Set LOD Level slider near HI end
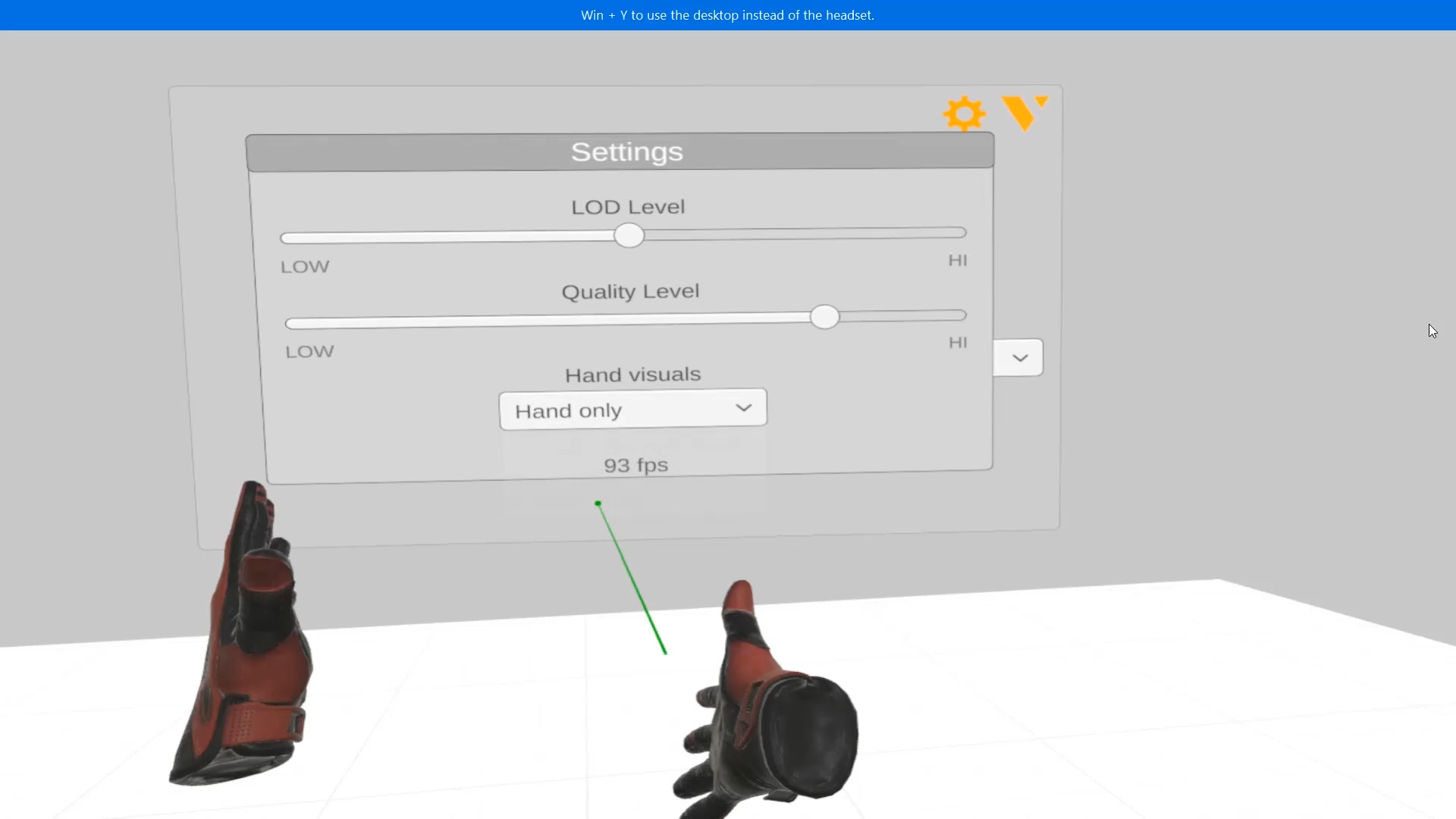 (948, 233)
